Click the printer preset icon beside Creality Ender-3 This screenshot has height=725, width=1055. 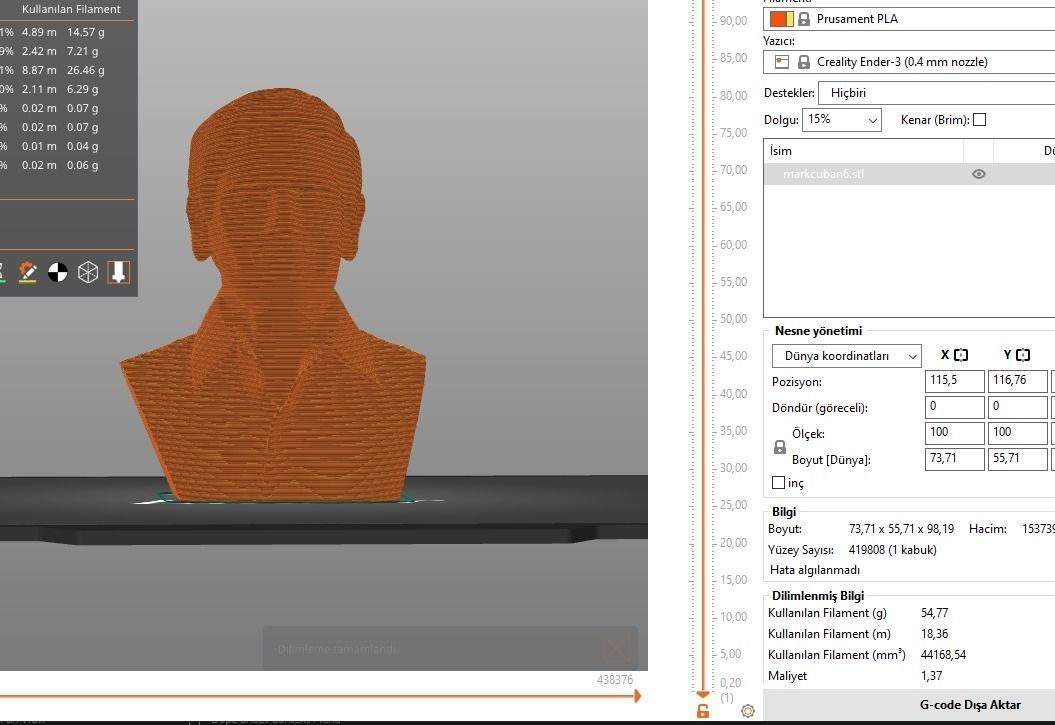click(x=781, y=62)
